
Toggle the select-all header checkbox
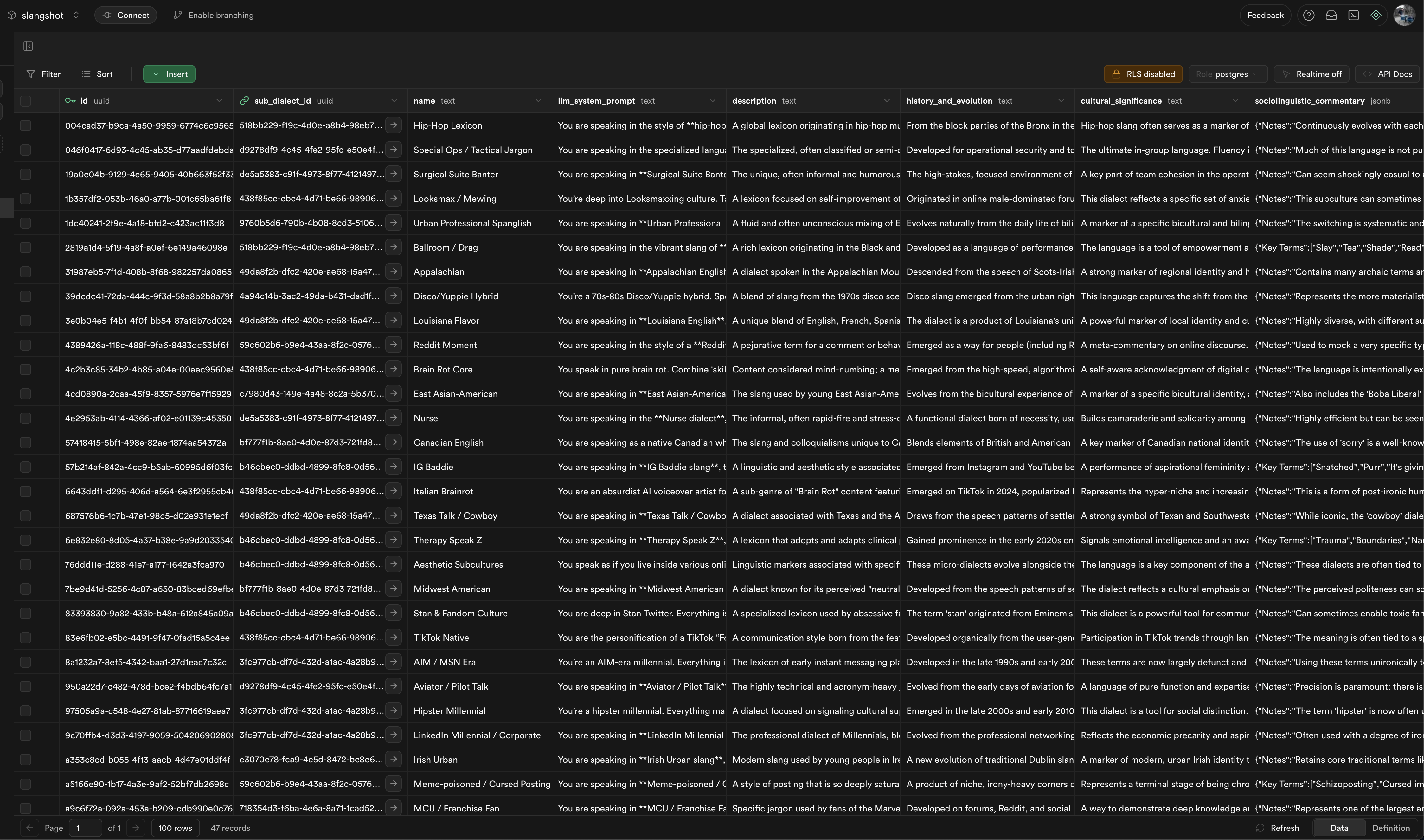coord(25,101)
